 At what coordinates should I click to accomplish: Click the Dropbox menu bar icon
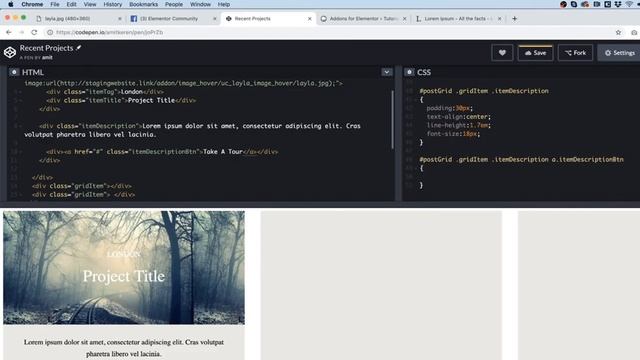(x=618, y=4)
